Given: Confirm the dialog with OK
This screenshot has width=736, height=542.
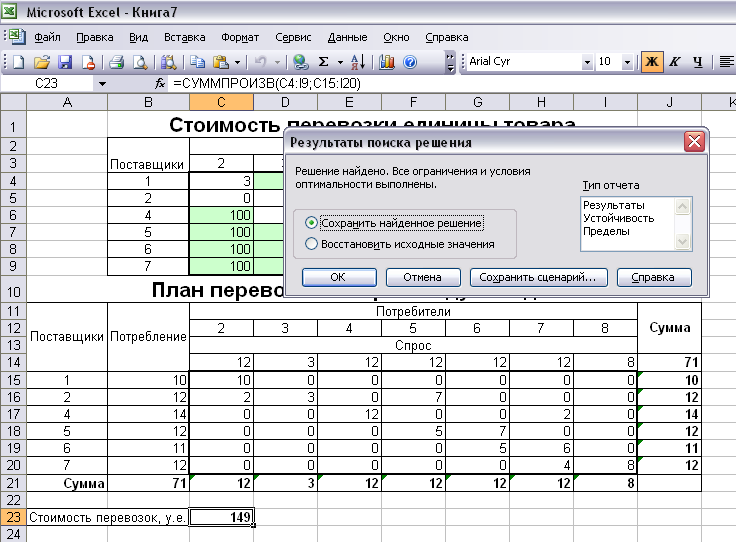Looking at the screenshot, I should point(339,277).
